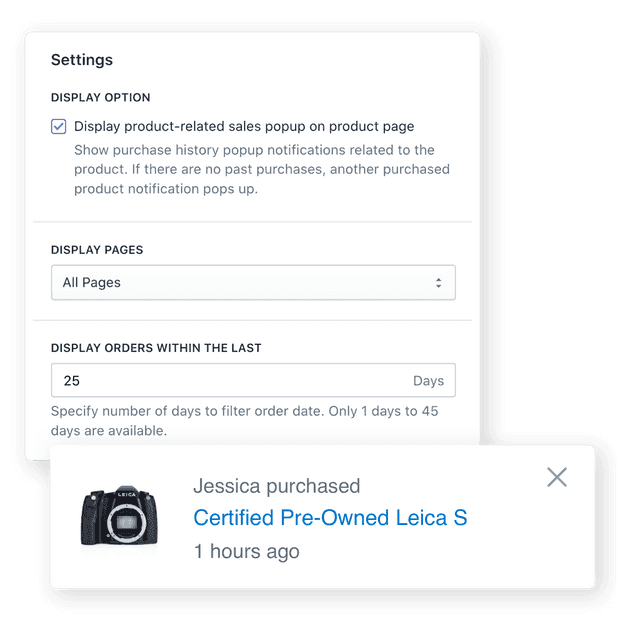Click the Settings heading
The width and height of the screenshot is (620, 620).
[x=82, y=60]
